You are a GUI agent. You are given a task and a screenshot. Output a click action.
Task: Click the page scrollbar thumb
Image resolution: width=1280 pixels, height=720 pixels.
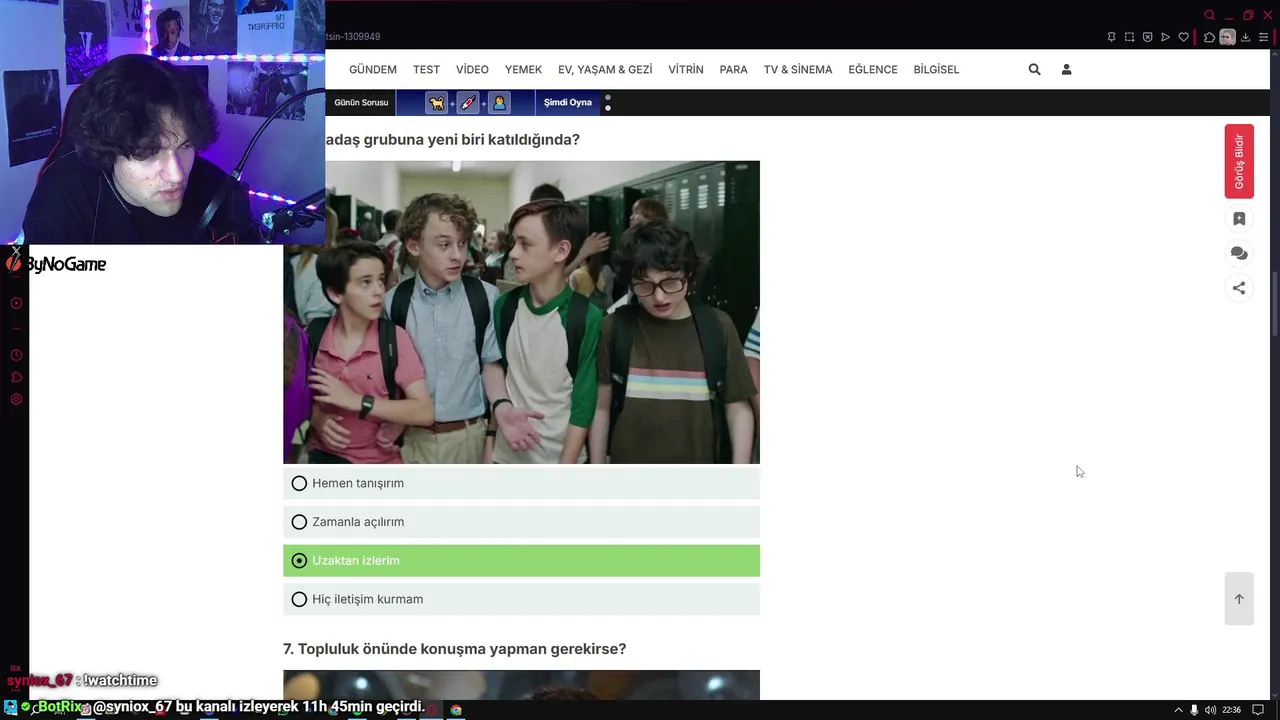point(1275,304)
